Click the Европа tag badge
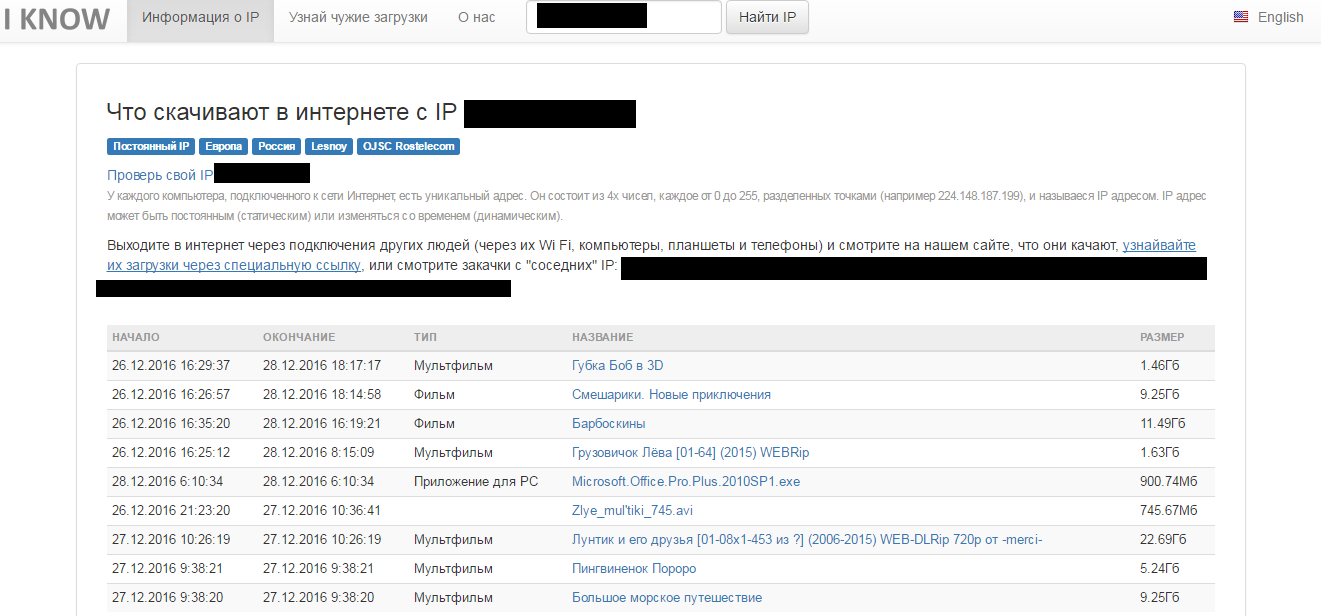 point(223,146)
